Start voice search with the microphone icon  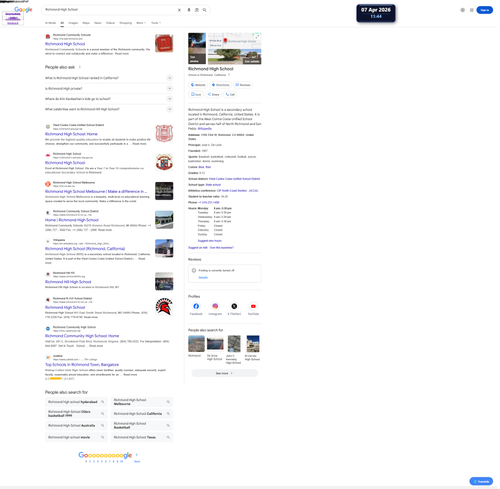(x=189, y=10)
